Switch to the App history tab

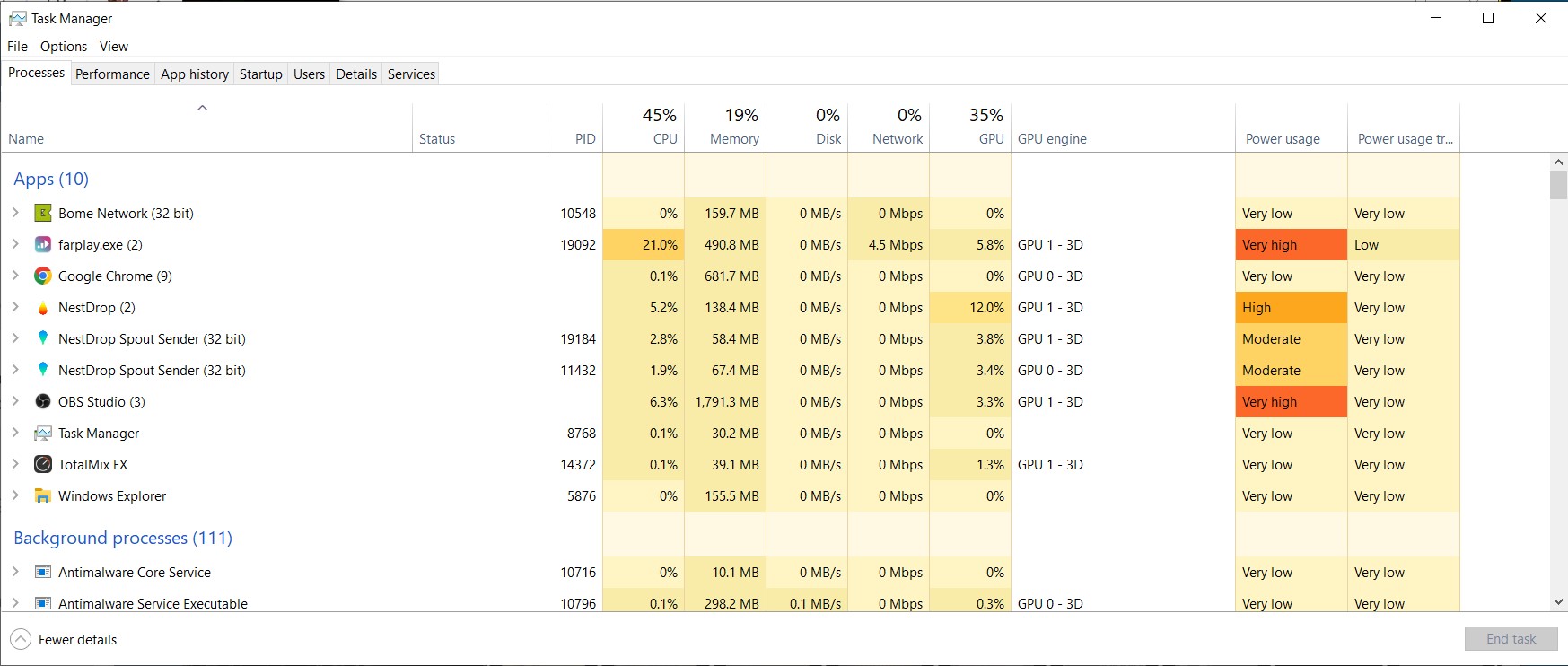[x=195, y=74]
